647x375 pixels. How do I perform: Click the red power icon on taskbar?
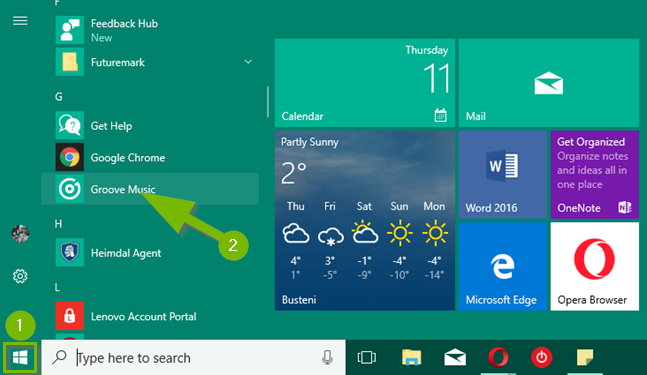tap(541, 357)
